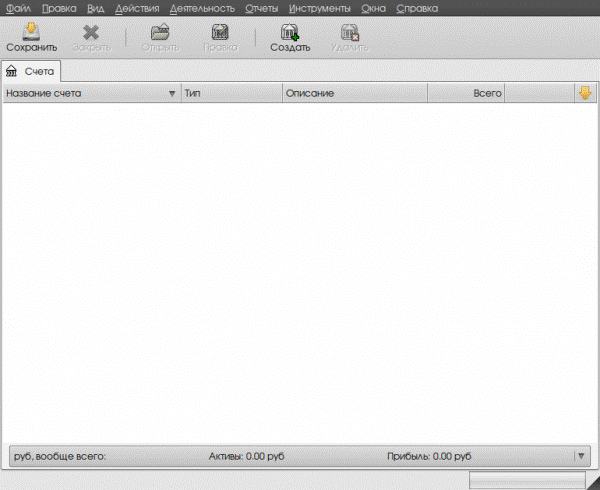Viewport: 600px width, 490px height.
Task: Click the Правка edit account icon
Action: pyautogui.click(x=220, y=32)
